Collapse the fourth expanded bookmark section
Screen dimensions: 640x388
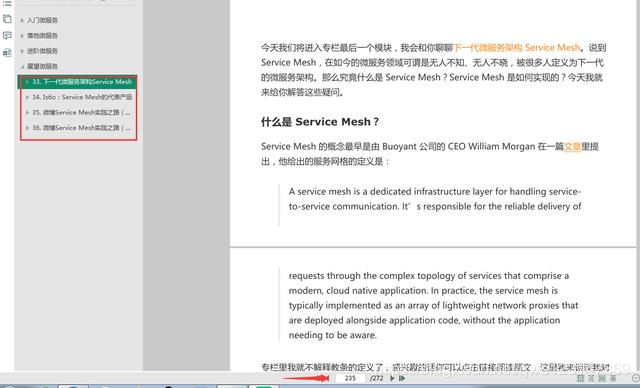[22, 66]
